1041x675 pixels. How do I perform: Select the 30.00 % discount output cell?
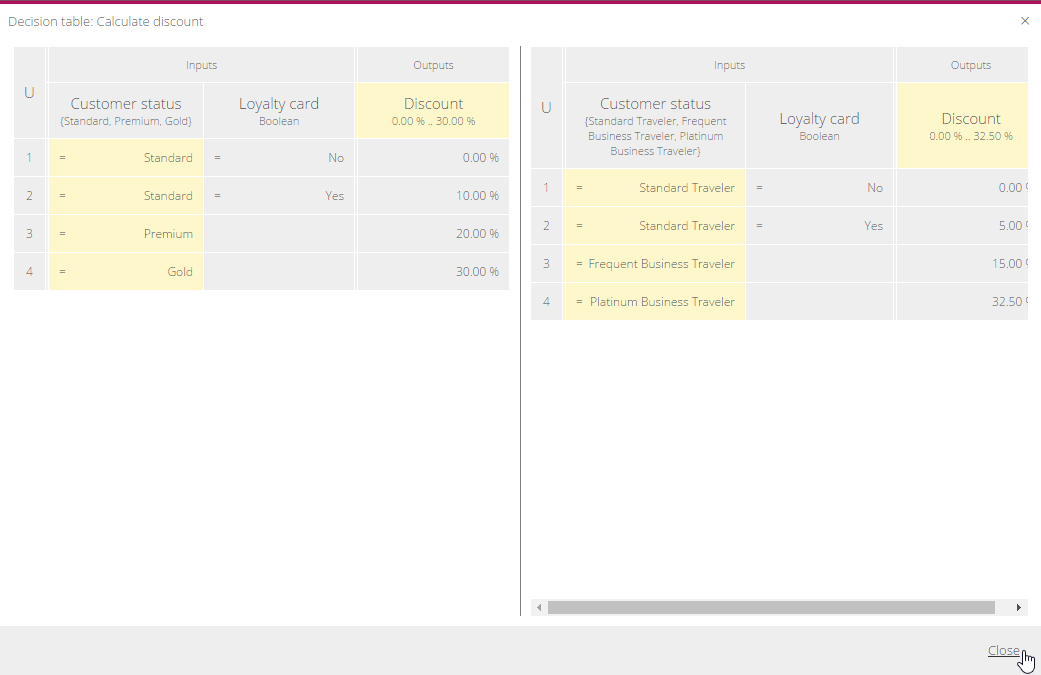point(433,272)
